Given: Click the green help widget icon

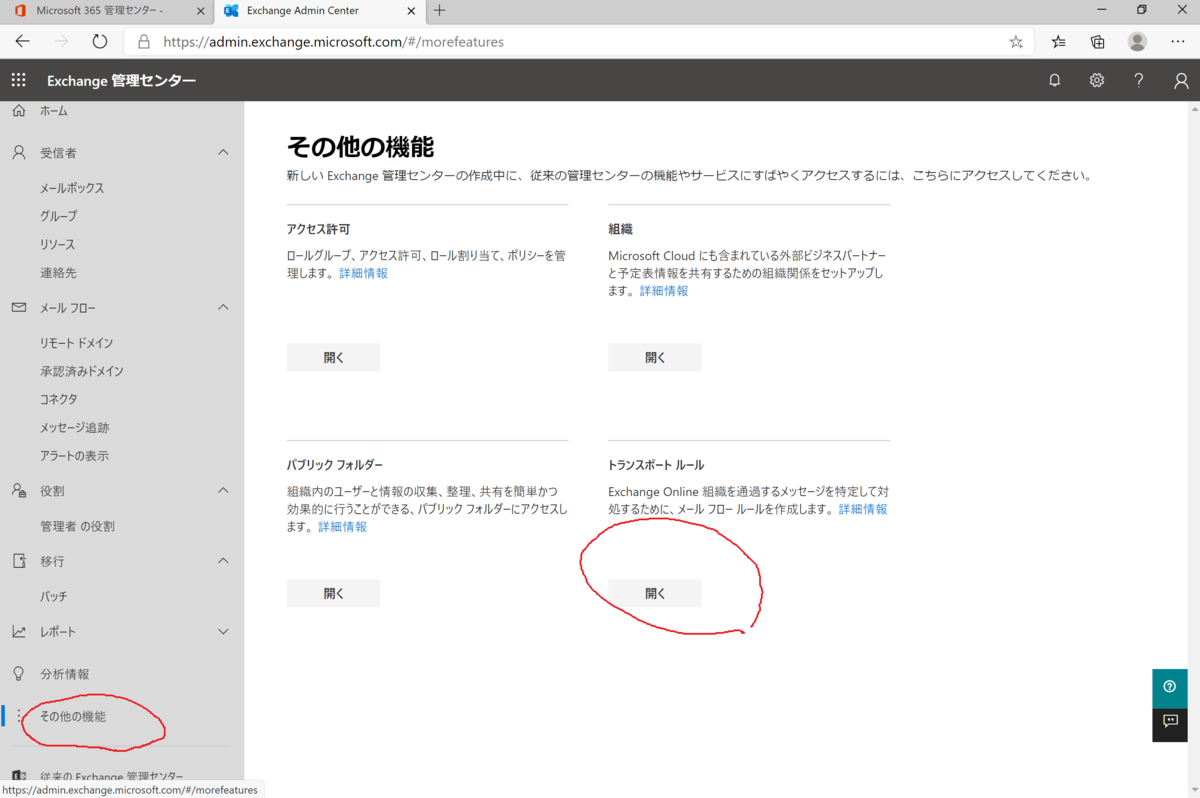Looking at the screenshot, I should click(x=1170, y=687).
